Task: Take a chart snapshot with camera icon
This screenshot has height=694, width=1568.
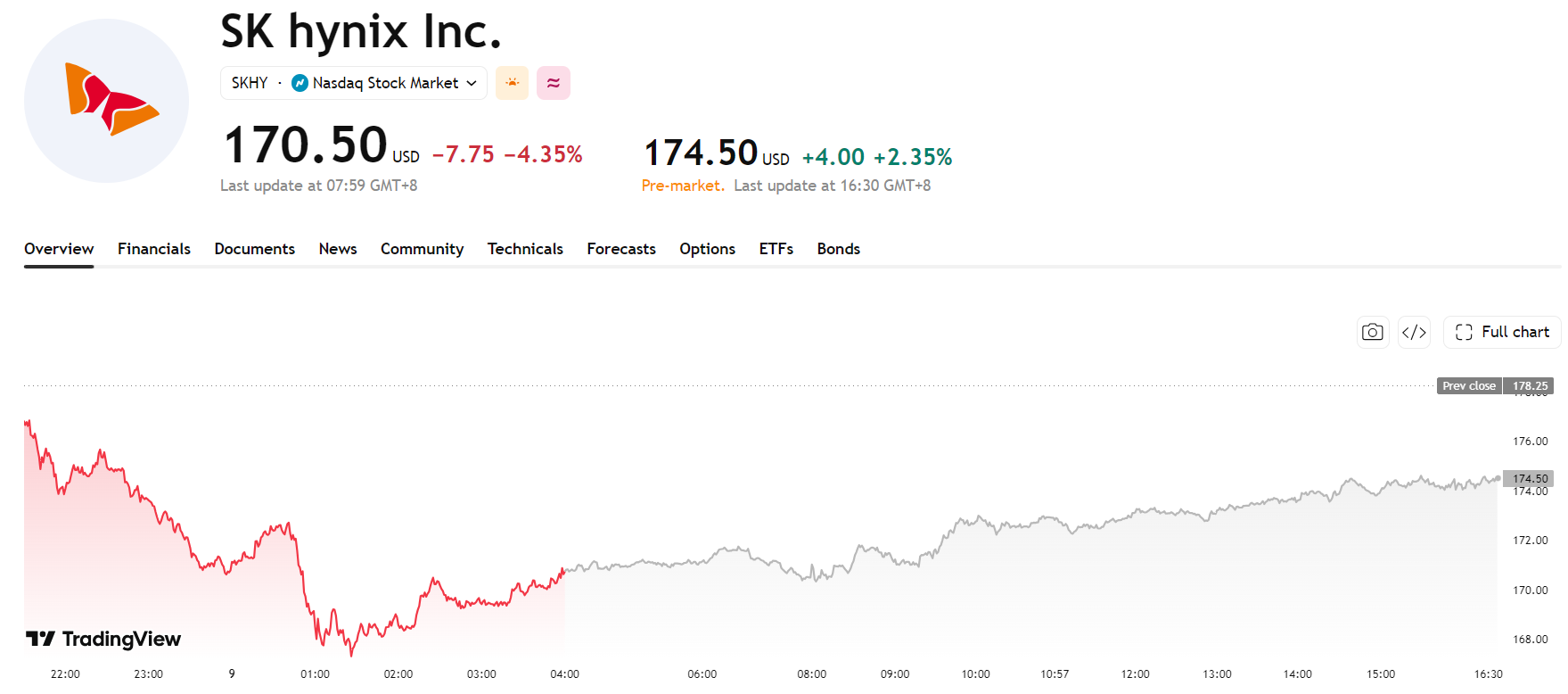Action: tap(1373, 332)
